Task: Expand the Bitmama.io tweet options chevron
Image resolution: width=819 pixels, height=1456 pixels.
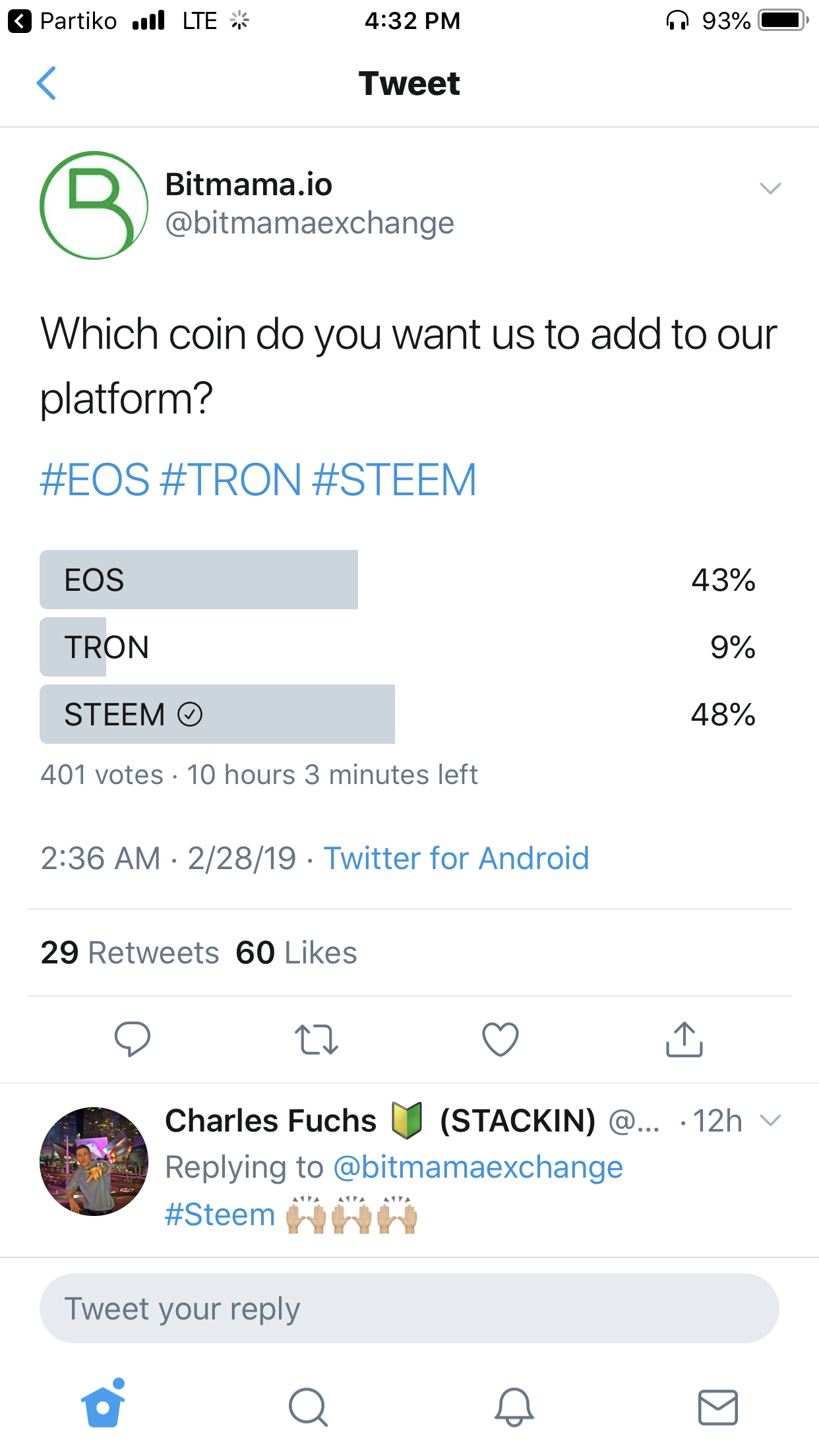Action: tap(770, 189)
